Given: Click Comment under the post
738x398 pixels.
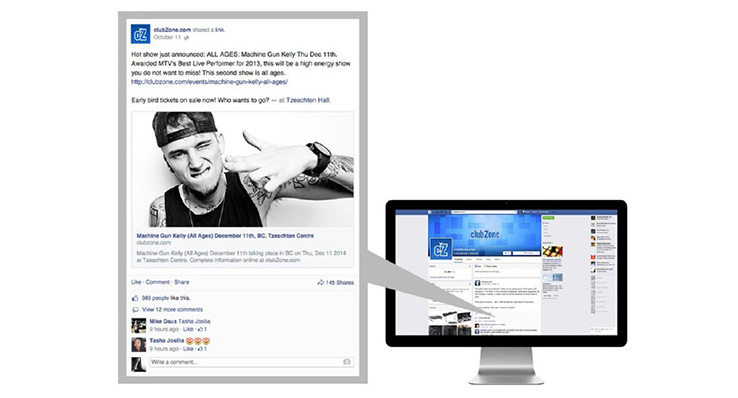Looking at the screenshot, I should click(x=157, y=282).
